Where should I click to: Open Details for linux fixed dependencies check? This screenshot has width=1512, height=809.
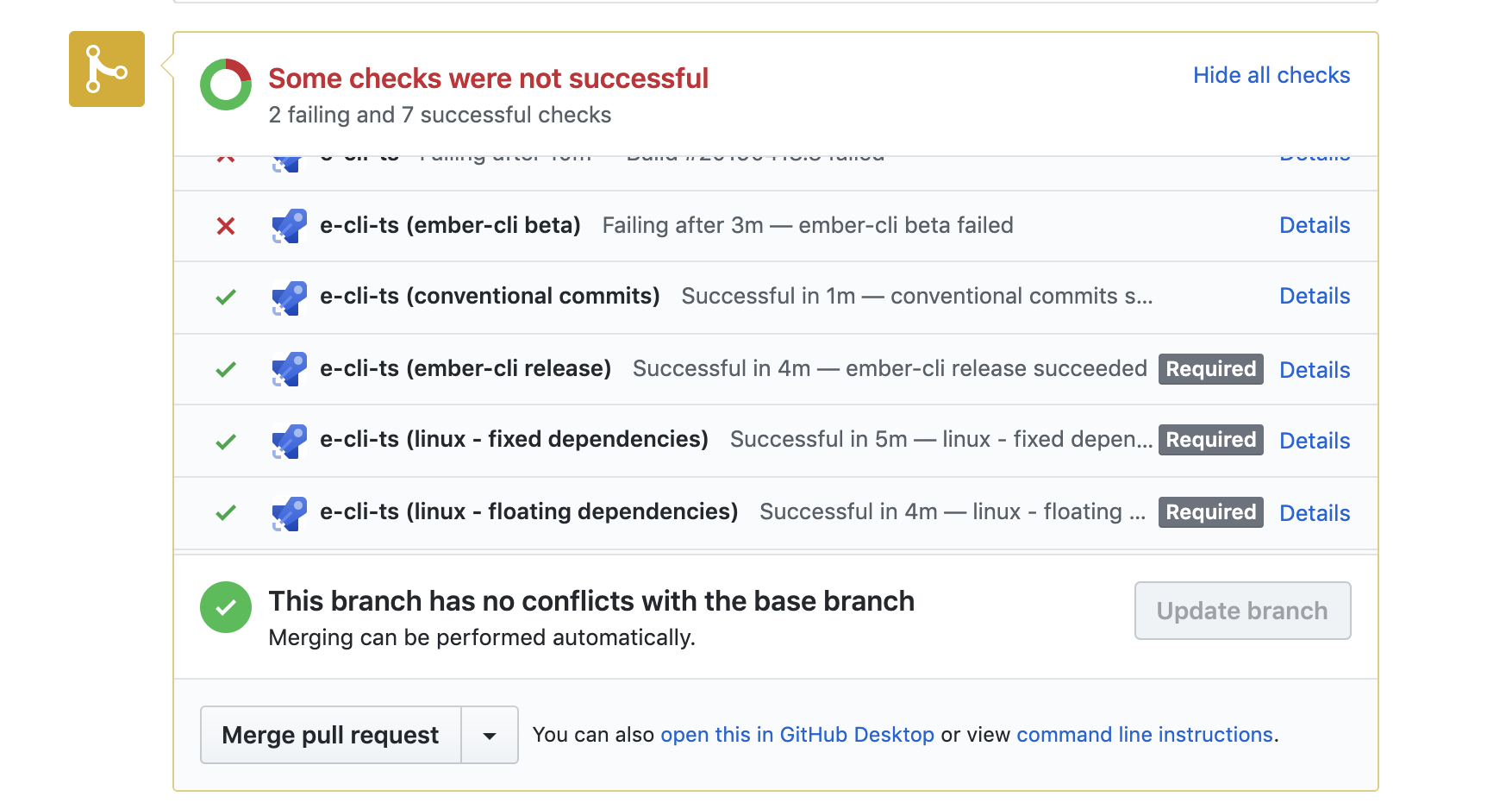[1315, 441]
